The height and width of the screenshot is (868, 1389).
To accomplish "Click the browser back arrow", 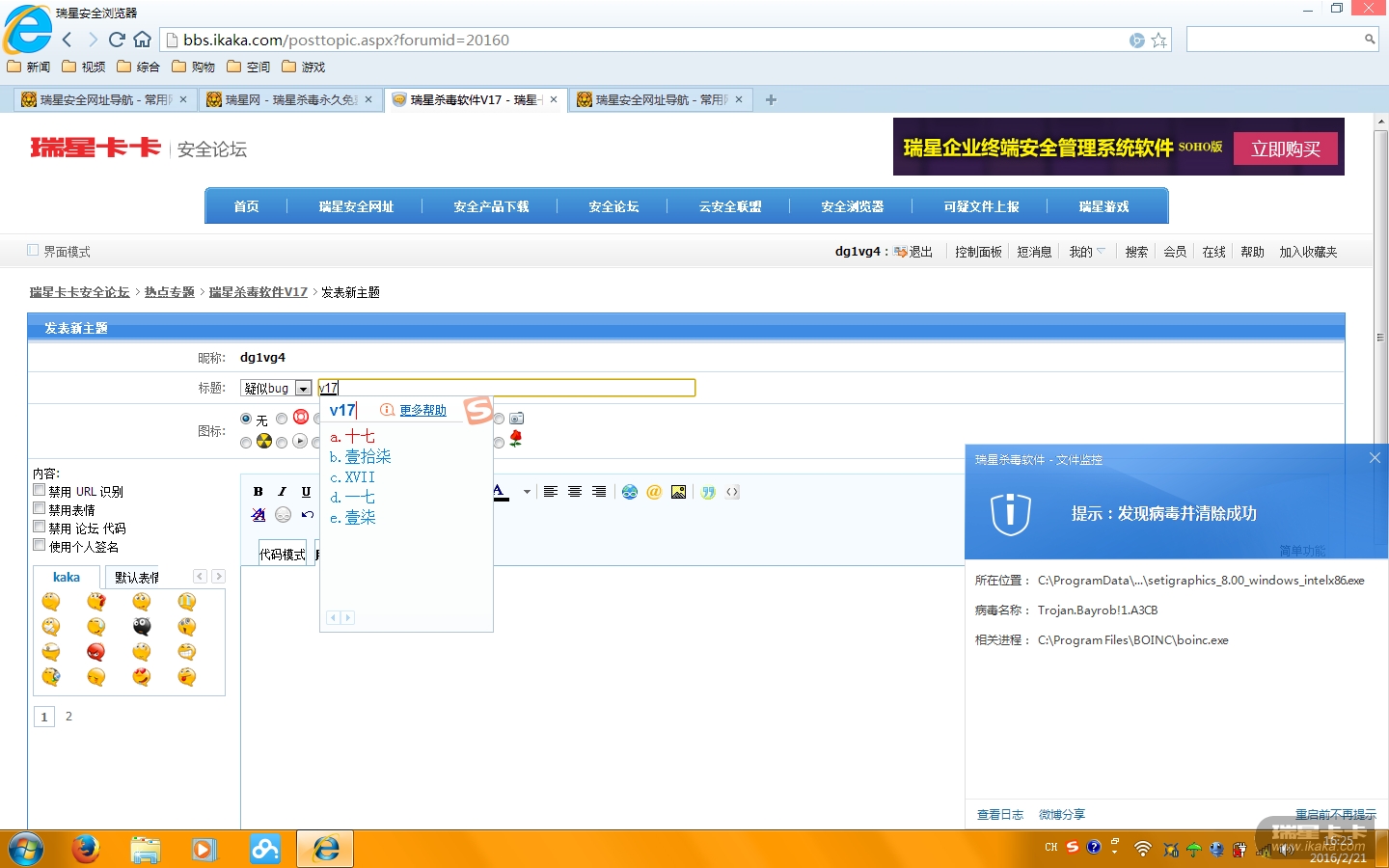I will coord(67,40).
